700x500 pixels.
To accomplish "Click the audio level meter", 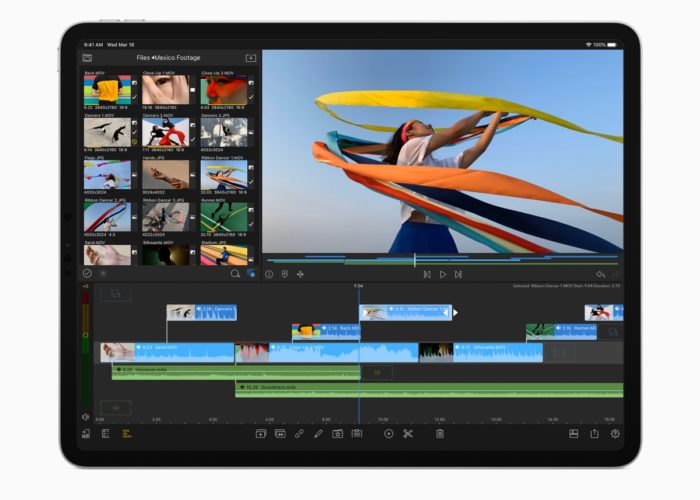I will 86,348.
